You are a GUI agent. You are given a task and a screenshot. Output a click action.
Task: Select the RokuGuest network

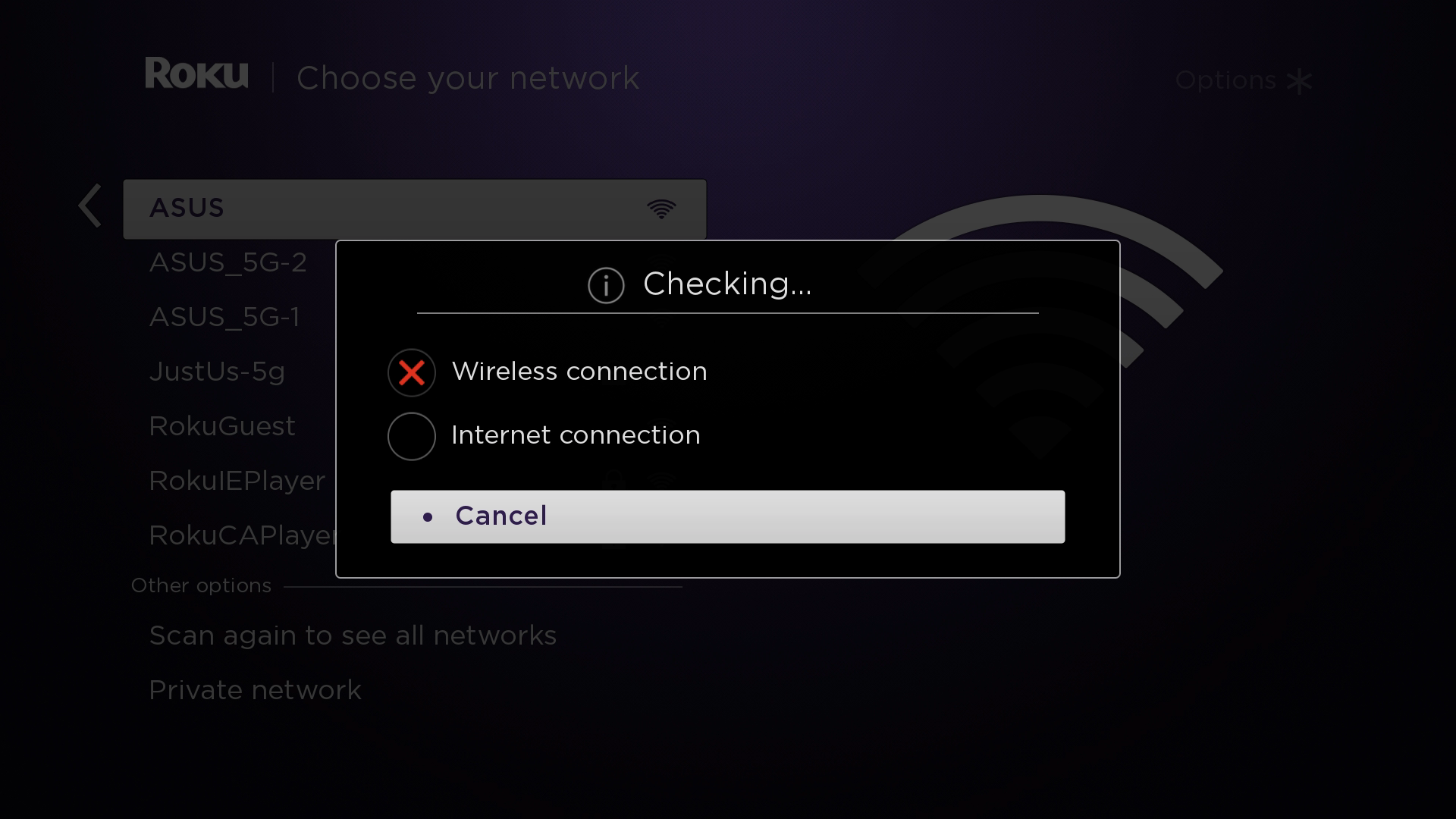click(x=222, y=426)
